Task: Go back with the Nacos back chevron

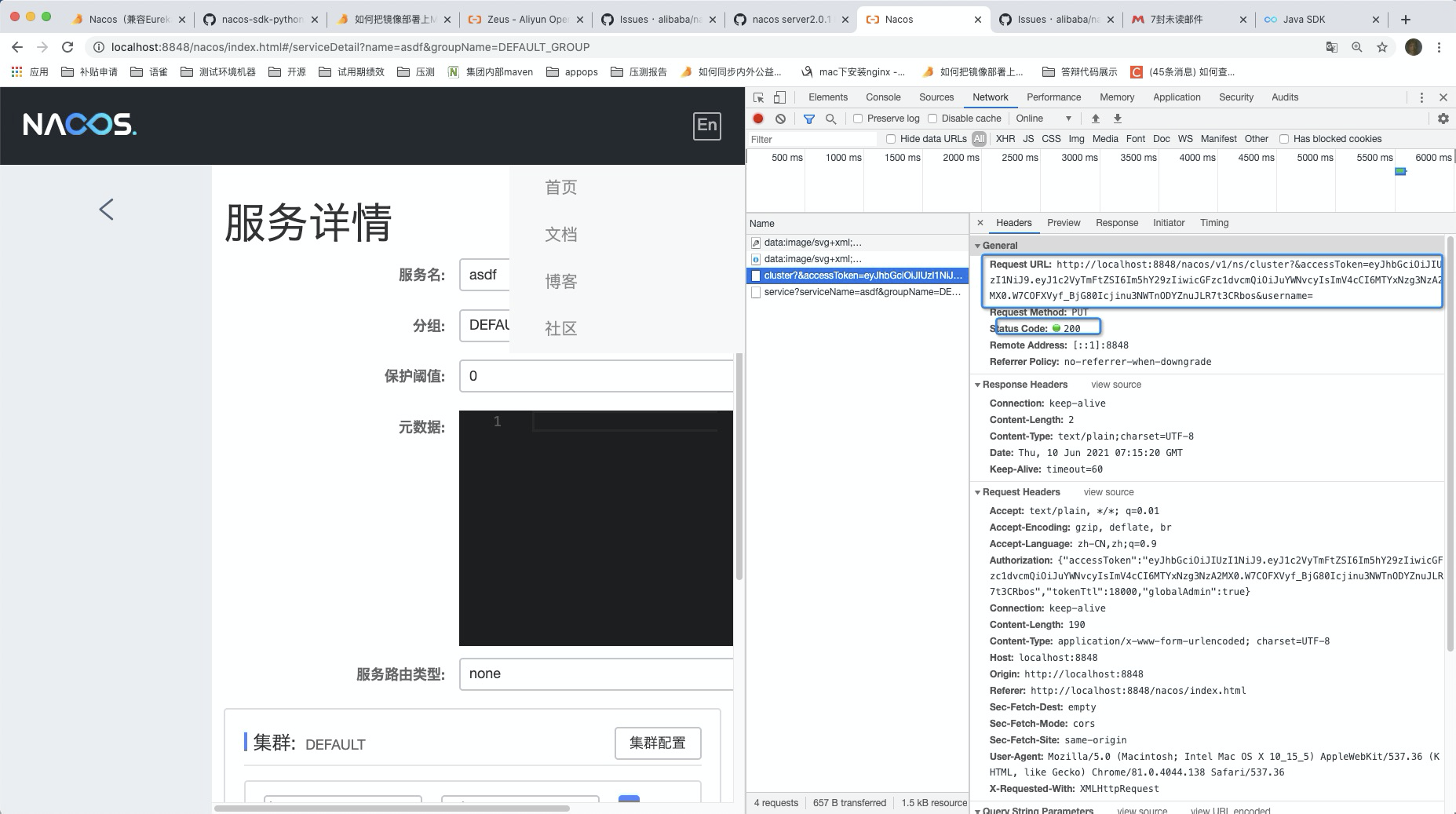Action: tap(107, 209)
